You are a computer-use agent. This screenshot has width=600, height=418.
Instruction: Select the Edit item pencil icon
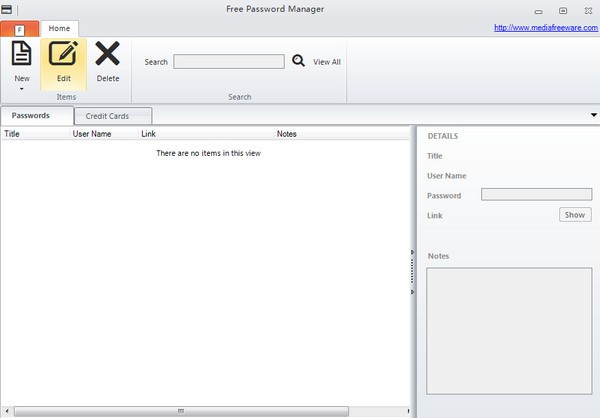(63, 53)
